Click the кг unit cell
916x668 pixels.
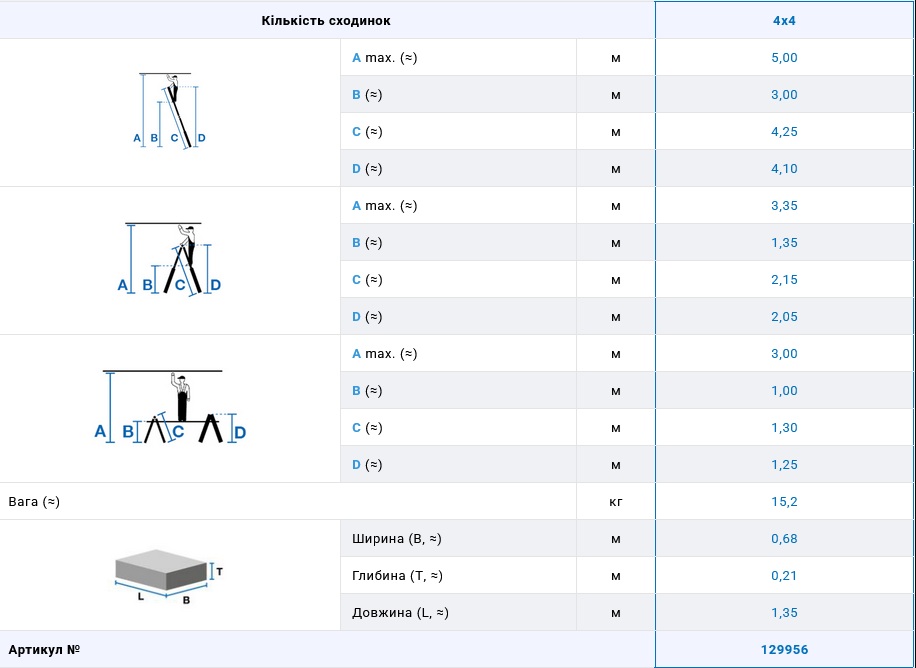point(616,502)
